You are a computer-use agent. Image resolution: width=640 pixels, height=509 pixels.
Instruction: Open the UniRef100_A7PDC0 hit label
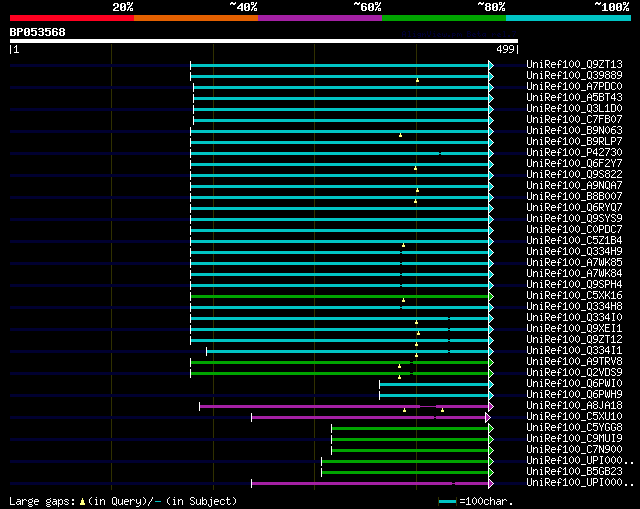574,87
